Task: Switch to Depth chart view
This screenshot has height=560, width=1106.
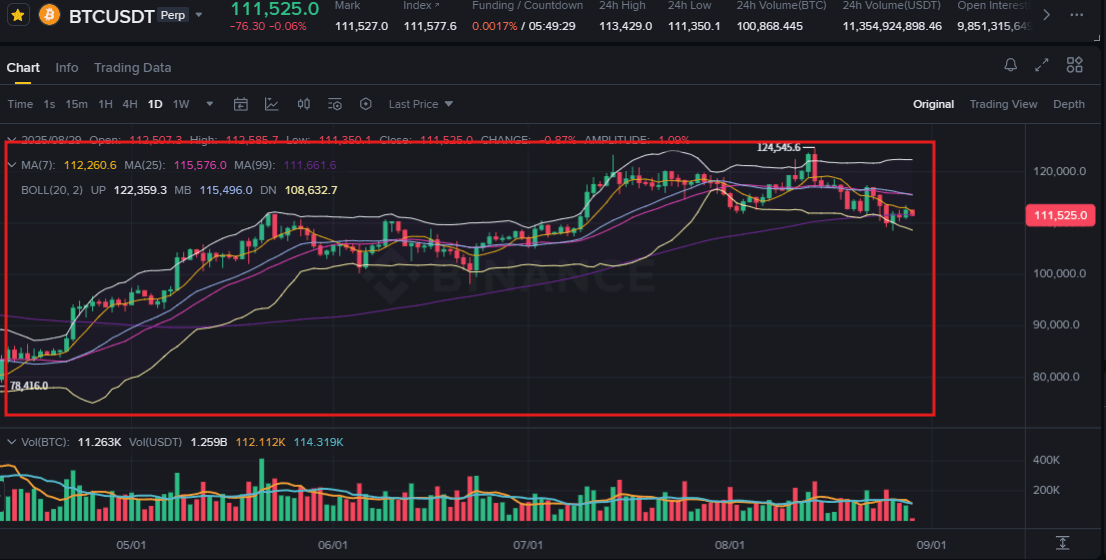Action: (x=1069, y=104)
